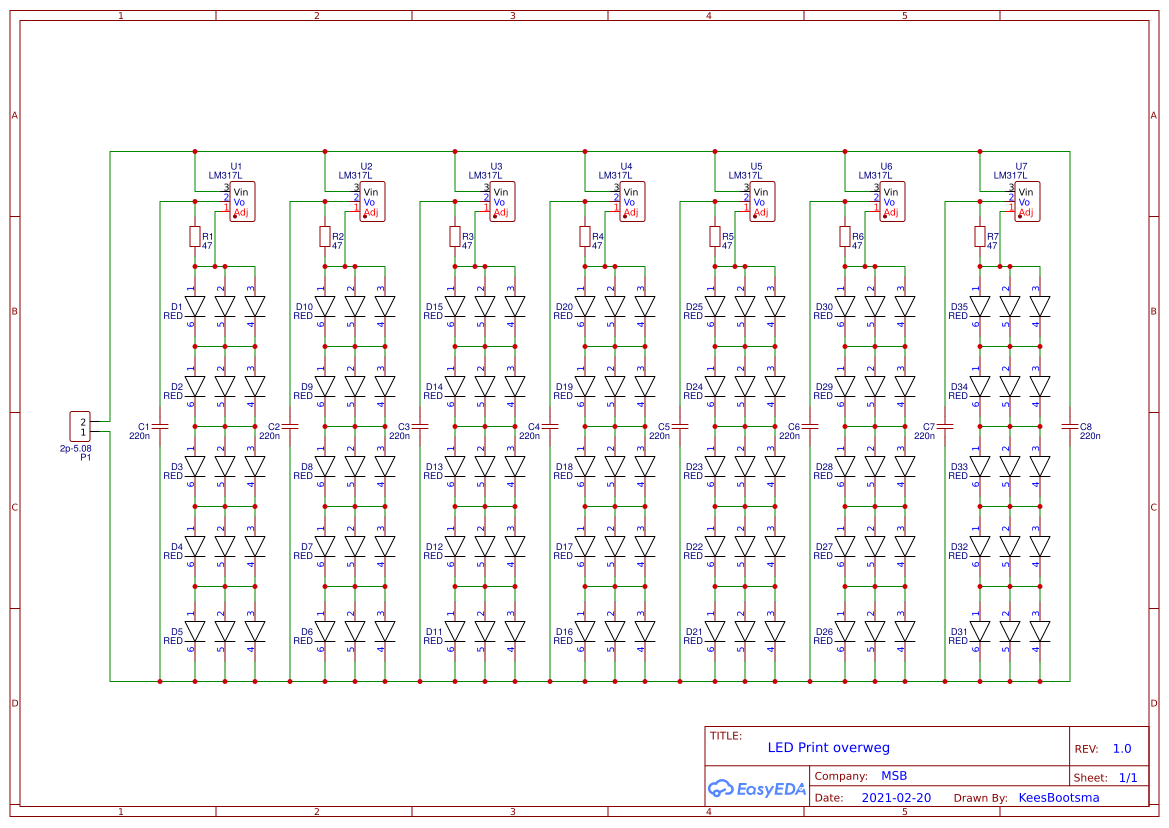The image size is (1169, 828).
Task: Select the Company name MSB
Action: (x=895, y=775)
